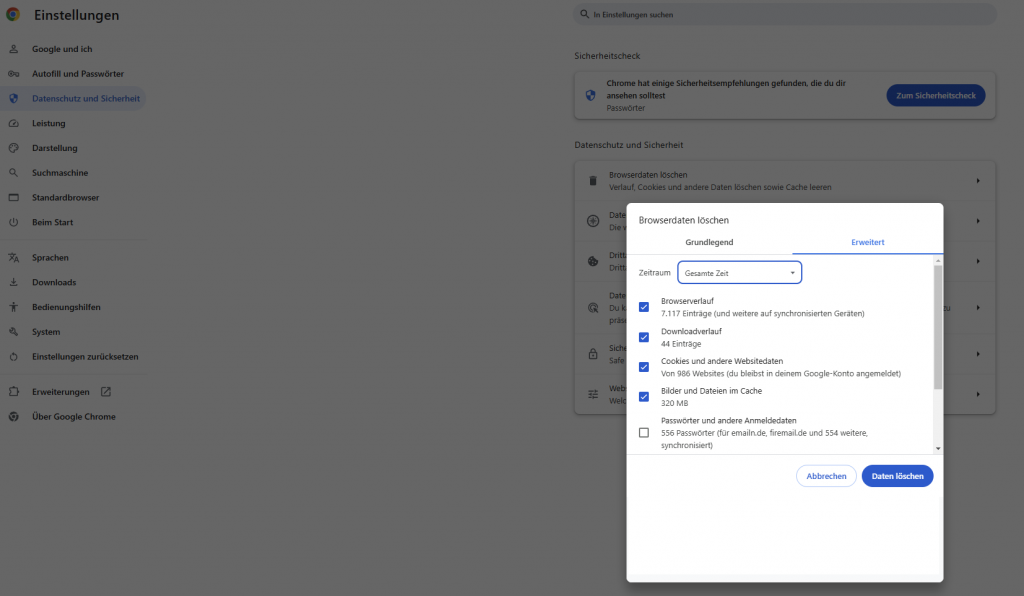Expand the Sicherheit row via its chevron

pyautogui.click(x=977, y=352)
